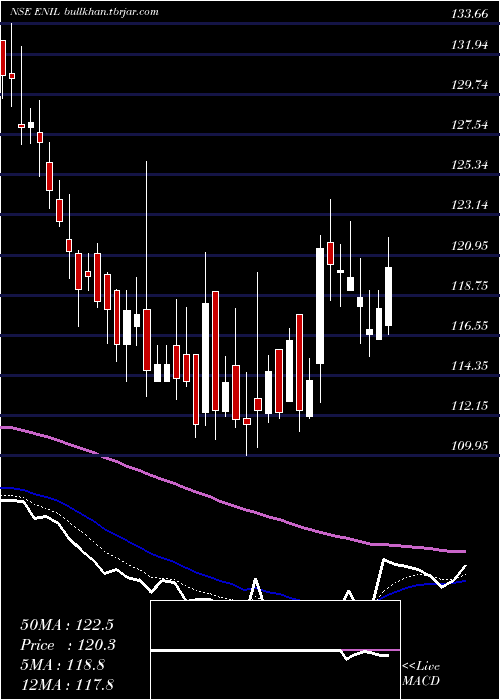Image resolution: width=500 pixels, height=700 pixels.
Task: Click the 131.94 price axis label
Action: point(469,45)
